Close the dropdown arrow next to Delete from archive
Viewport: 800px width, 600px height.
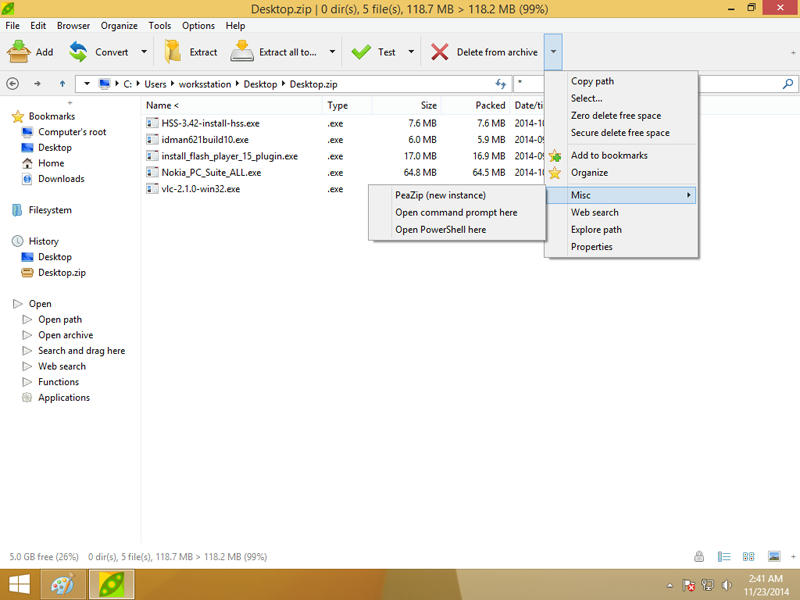coord(553,52)
